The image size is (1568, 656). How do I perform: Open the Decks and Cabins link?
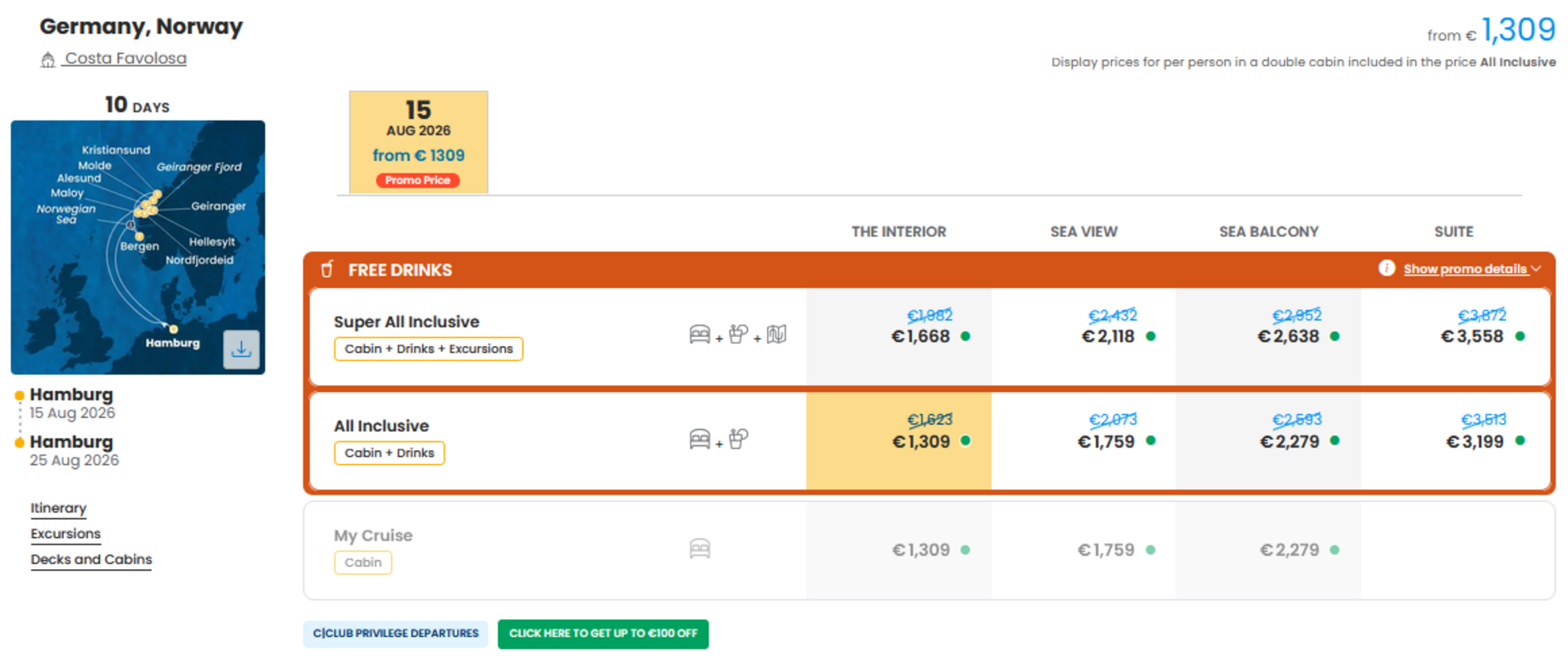click(91, 559)
